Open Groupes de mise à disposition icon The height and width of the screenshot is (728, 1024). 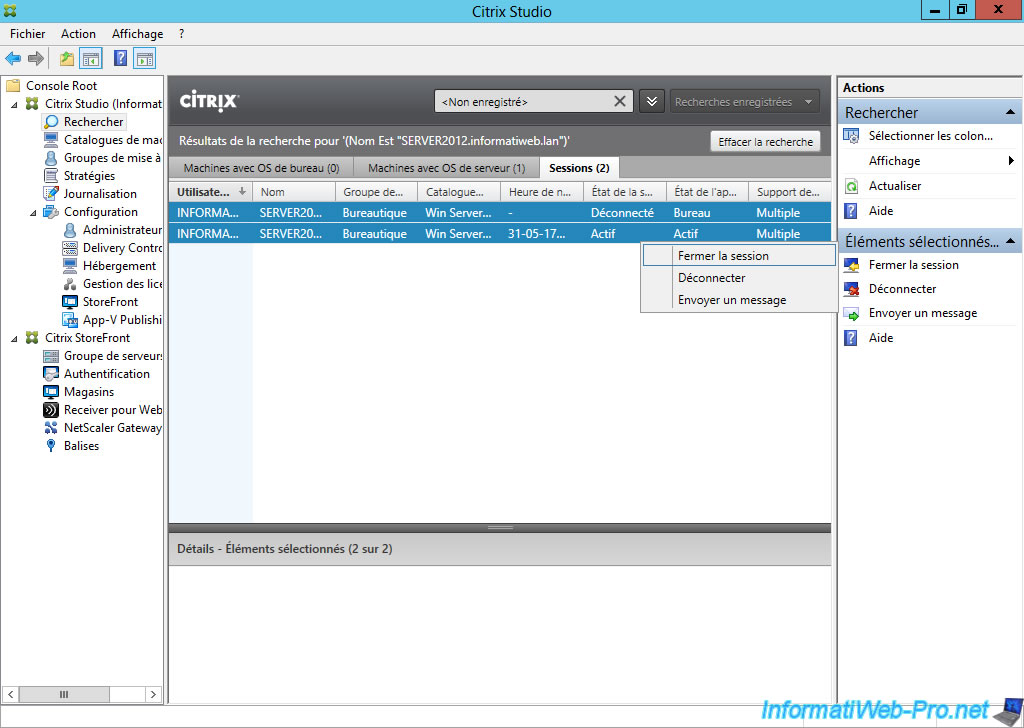tap(51, 158)
